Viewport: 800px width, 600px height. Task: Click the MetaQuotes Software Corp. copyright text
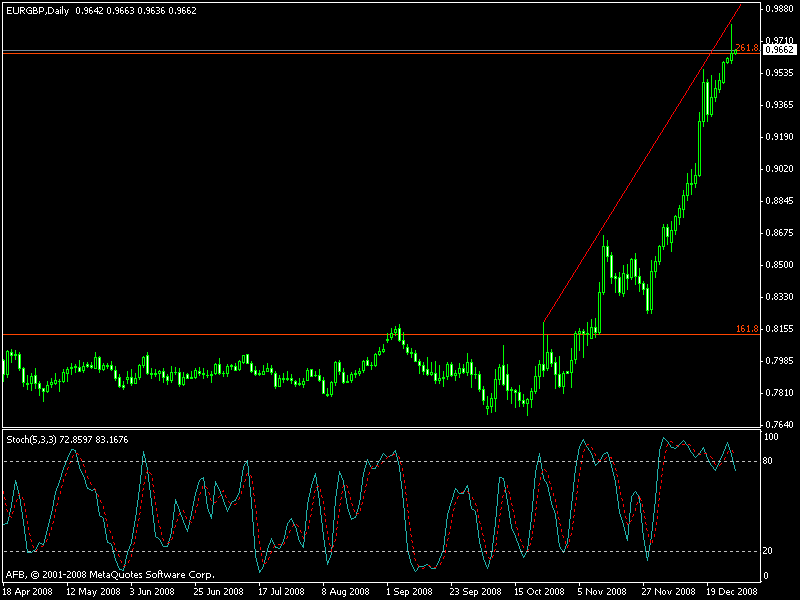(110, 575)
